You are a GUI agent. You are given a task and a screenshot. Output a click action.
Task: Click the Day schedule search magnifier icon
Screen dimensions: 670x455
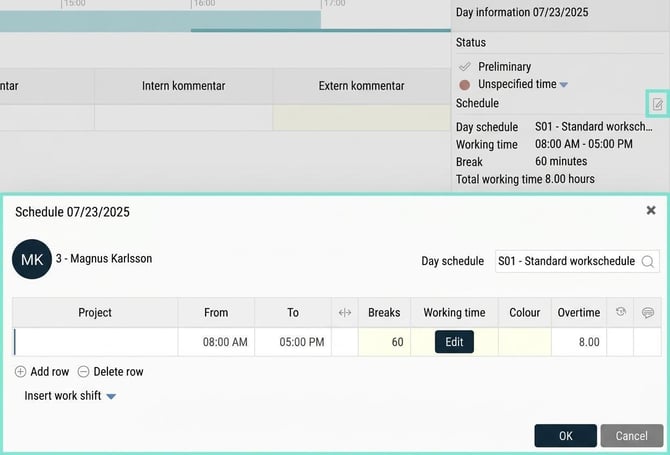click(x=647, y=261)
